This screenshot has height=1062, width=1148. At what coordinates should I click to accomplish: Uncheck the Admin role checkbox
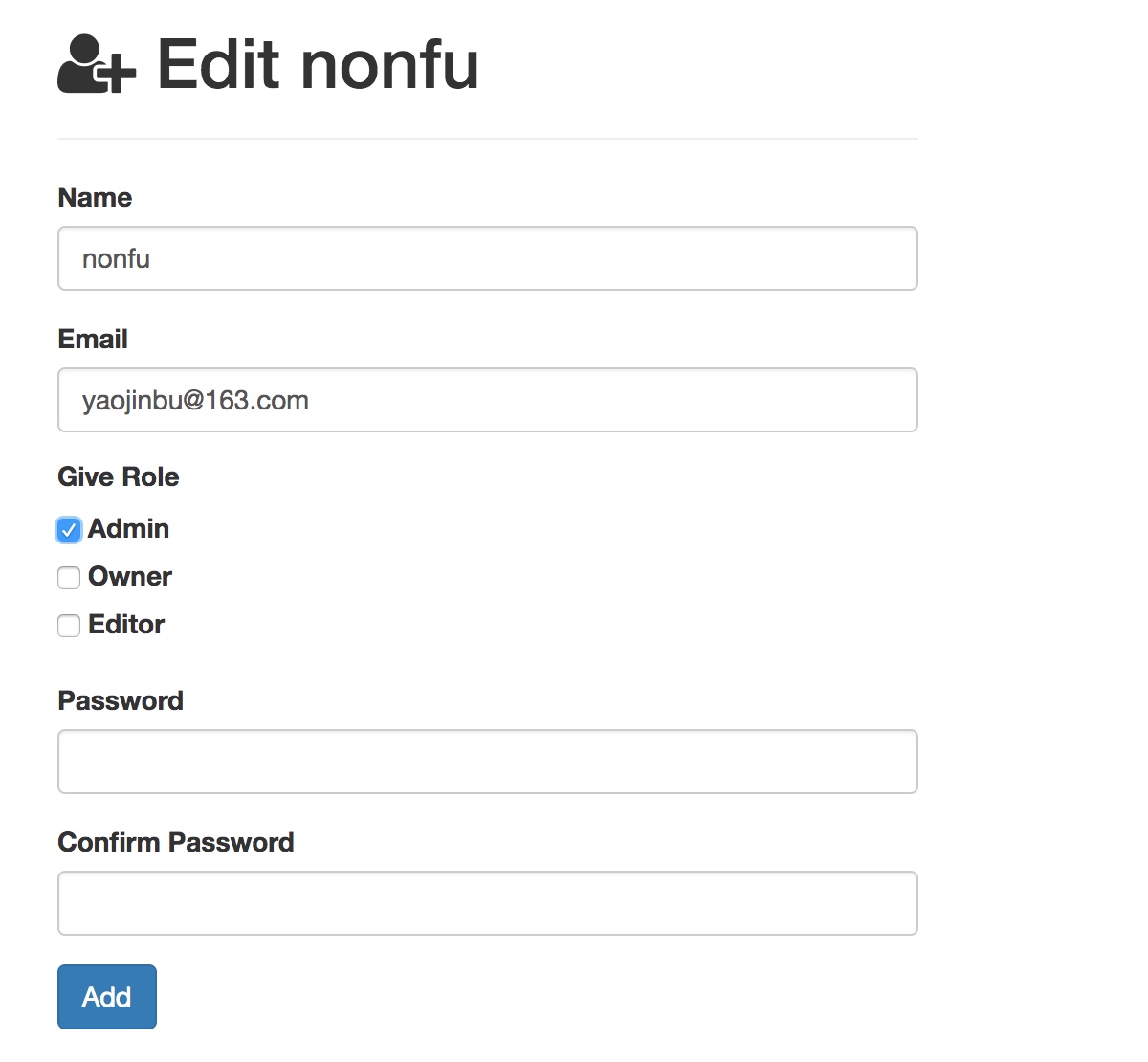pos(69,530)
